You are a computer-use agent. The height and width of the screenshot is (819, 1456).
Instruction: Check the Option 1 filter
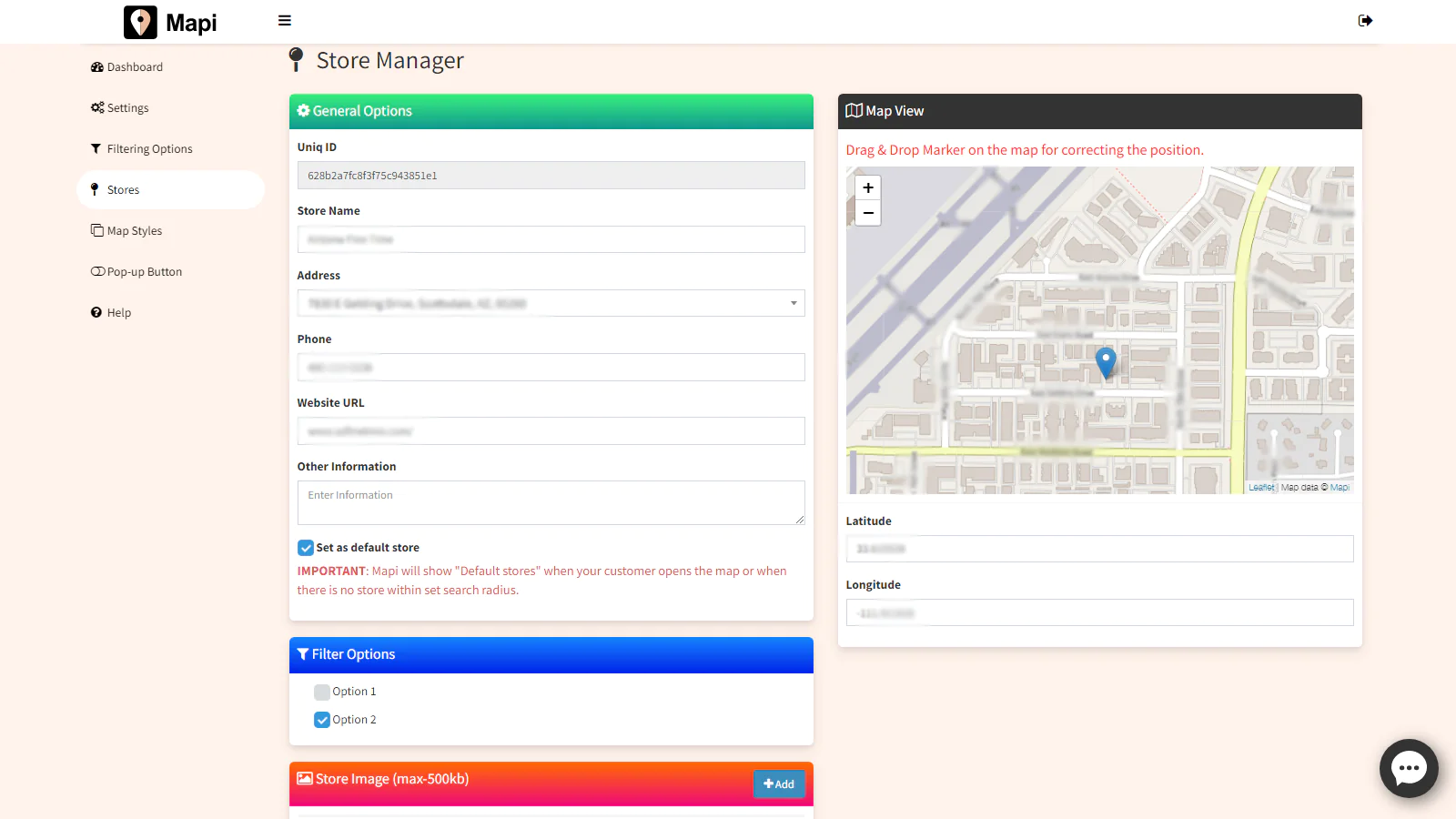tap(322, 693)
